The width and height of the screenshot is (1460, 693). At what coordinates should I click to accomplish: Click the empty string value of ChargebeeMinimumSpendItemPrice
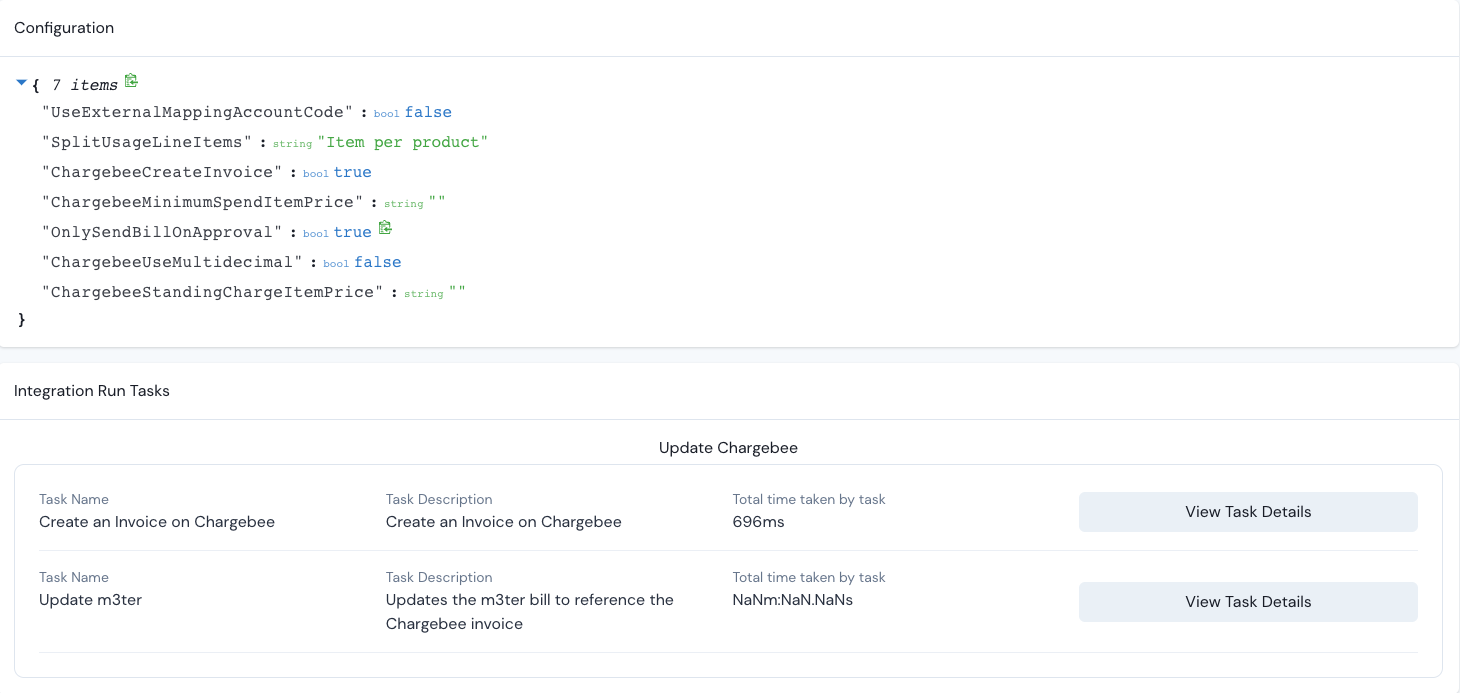pyautogui.click(x=437, y=202)
